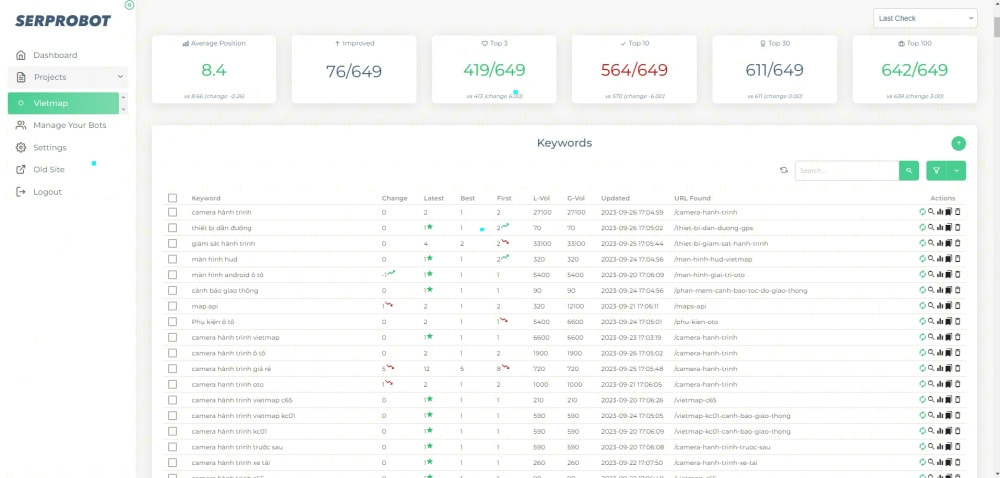Click the Top 3 card value '419/649'
The width and height of the screenshot is (1000, 478).
pyautogui.click(x=494, y=70)
